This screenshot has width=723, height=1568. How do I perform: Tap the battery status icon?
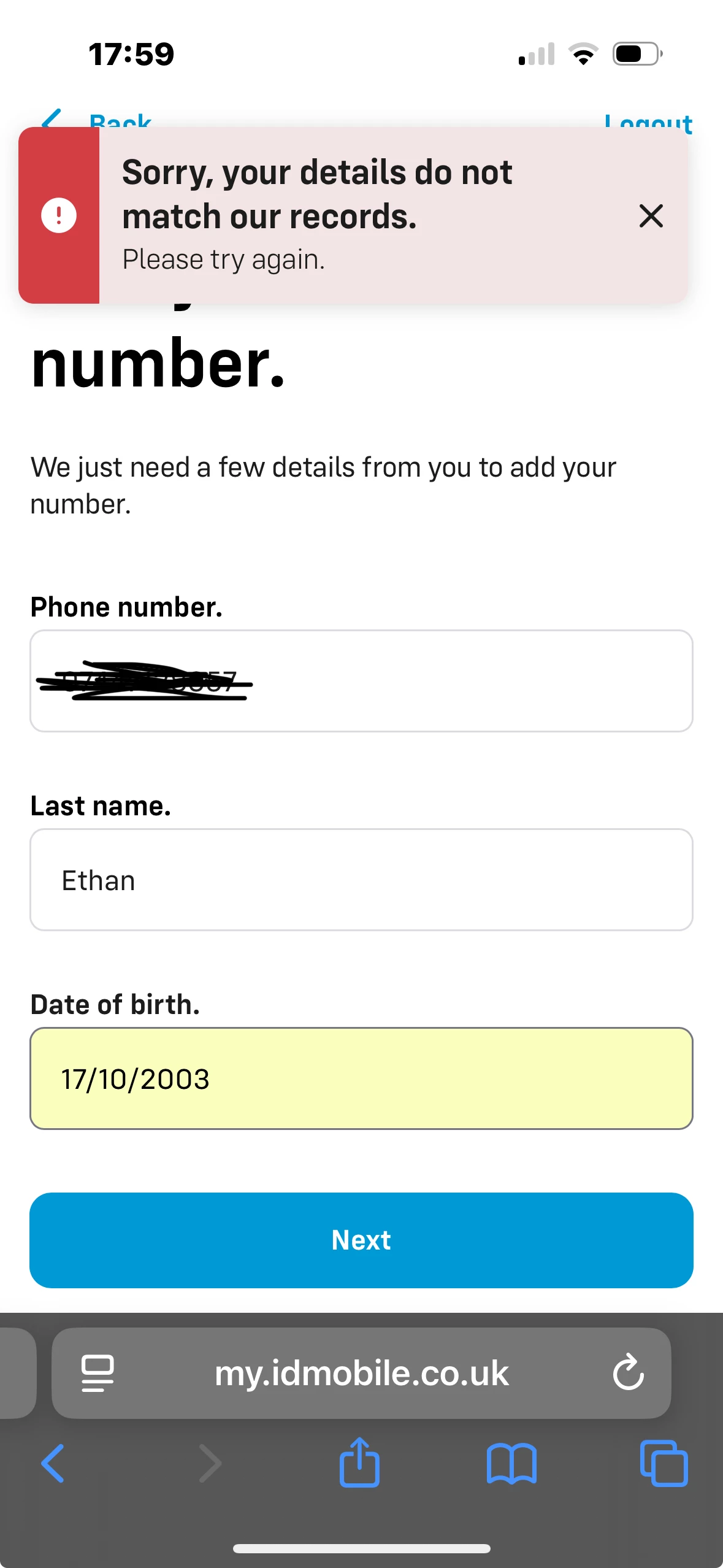[637, 54]
